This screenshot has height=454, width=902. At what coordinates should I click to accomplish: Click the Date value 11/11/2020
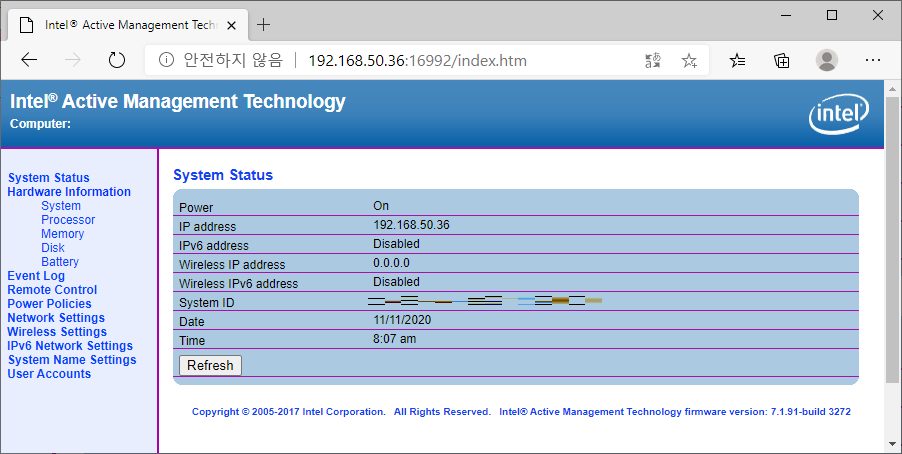(402, 320)
